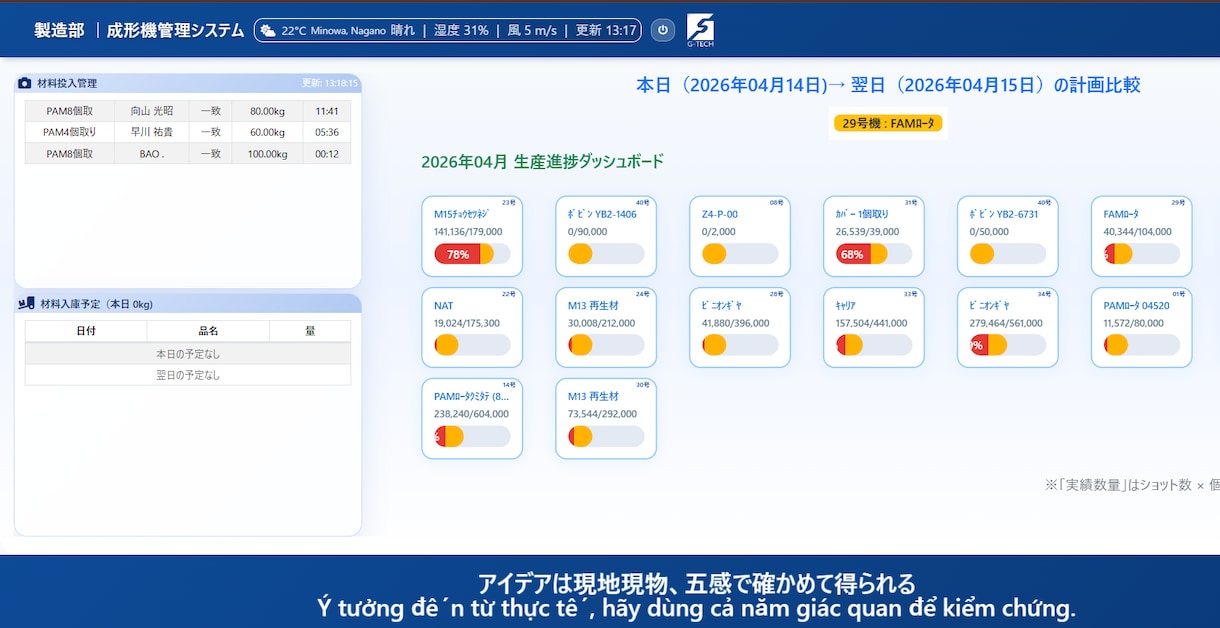Viewport: 1220px width, 628px height.
Task: Click the 11:41 time cell
Action: 327,111
